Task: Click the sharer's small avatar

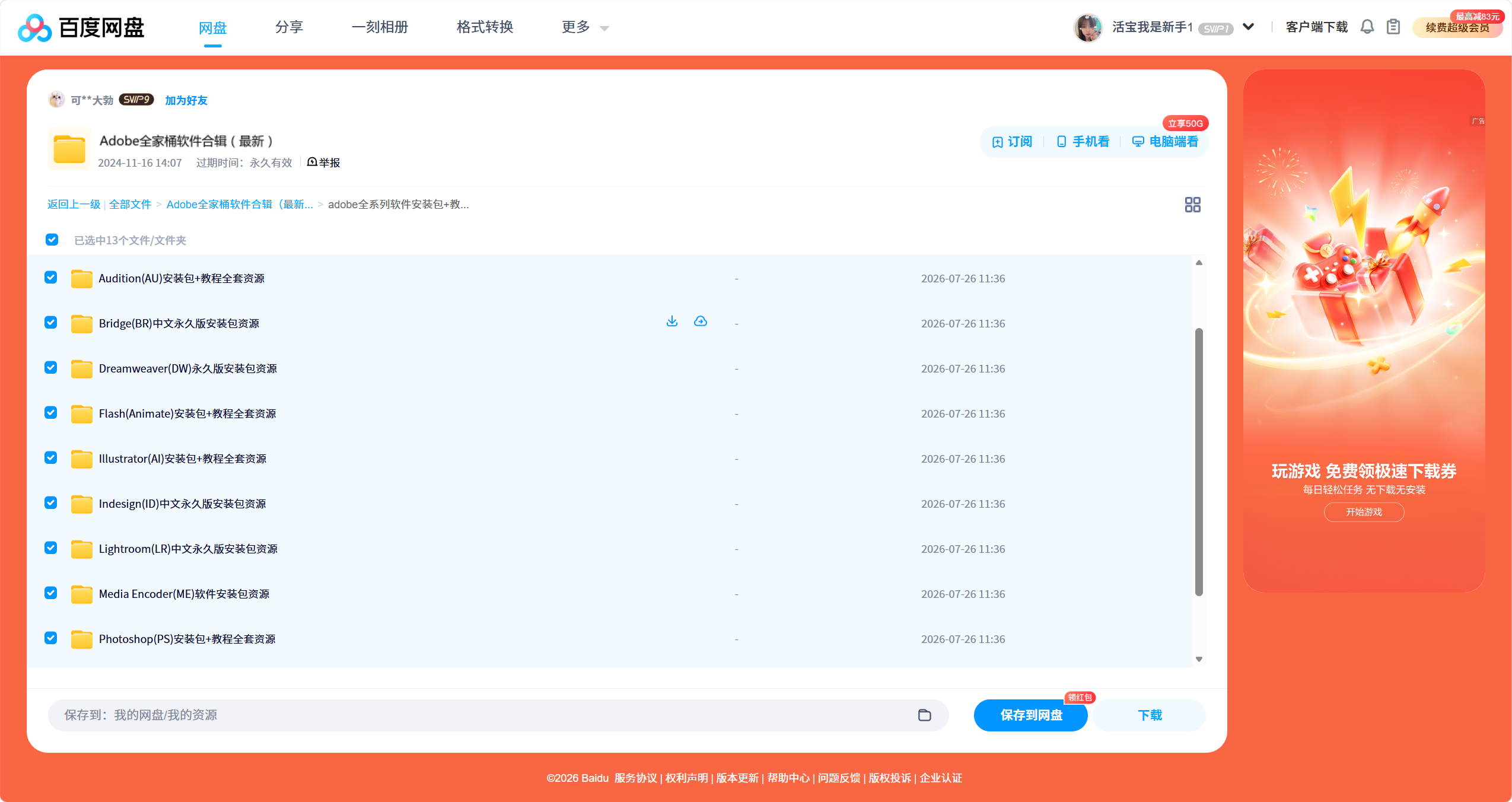Action: pyautogui.click(x=56, y=100)
